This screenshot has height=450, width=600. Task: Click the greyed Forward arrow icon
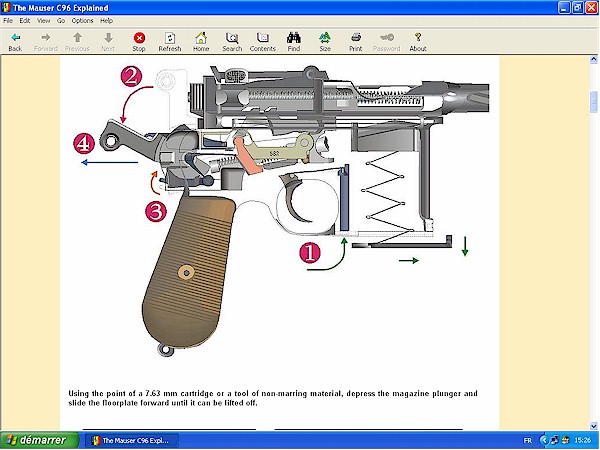click(46, 38)
